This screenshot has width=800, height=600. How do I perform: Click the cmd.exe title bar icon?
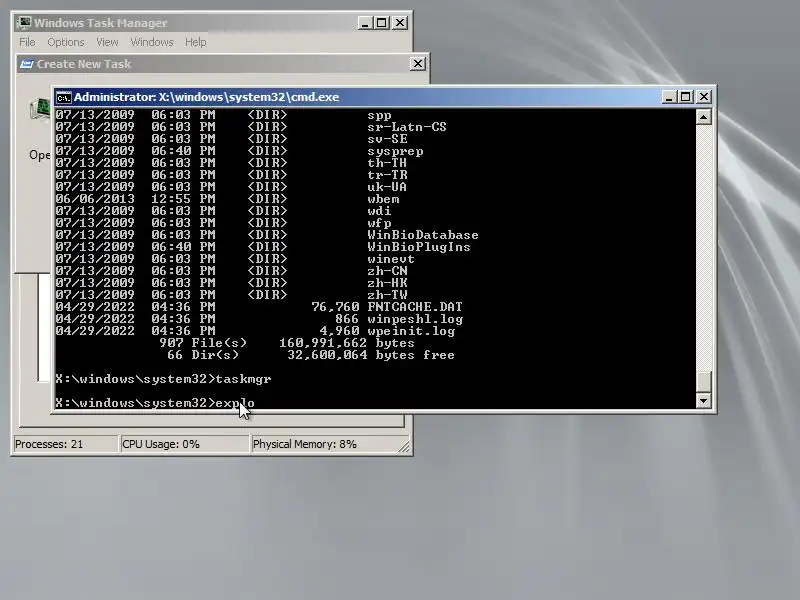tap(63, 97)
